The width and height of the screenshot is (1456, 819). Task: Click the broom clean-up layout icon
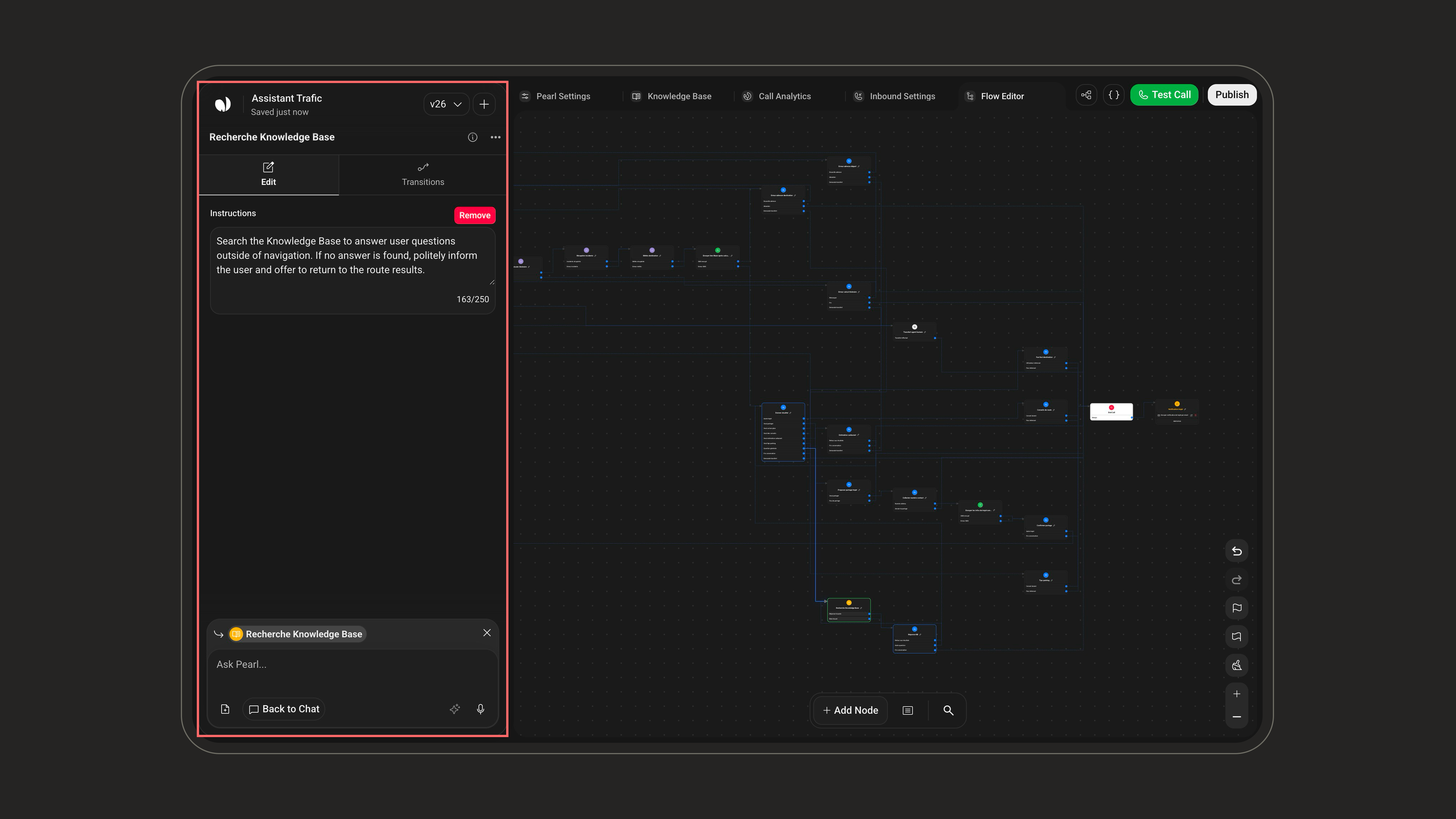point(1236,665)
